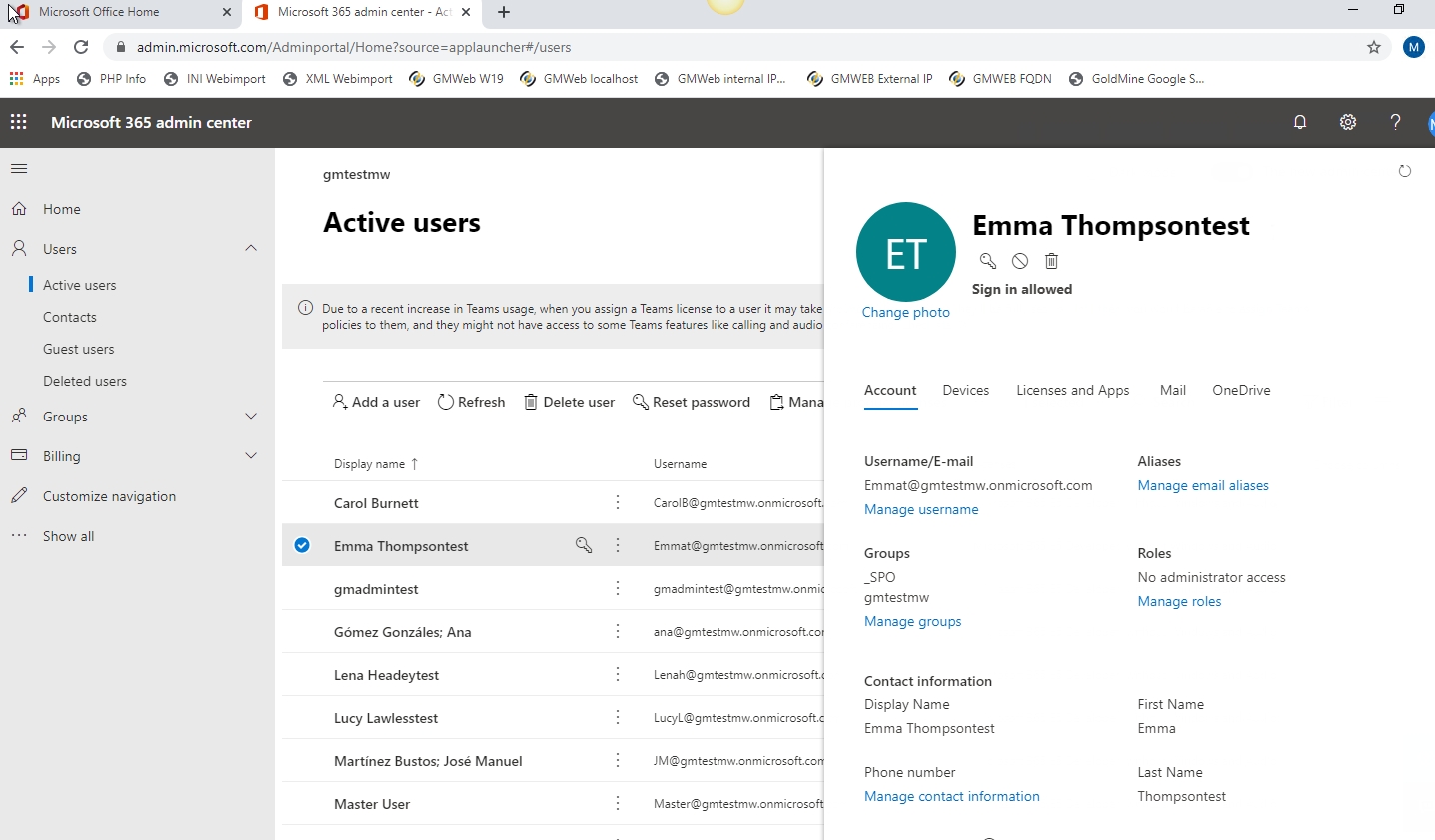Expand the Billing navigation section
The height and width of the screenshot is (840, 1435).
(251, 456)
